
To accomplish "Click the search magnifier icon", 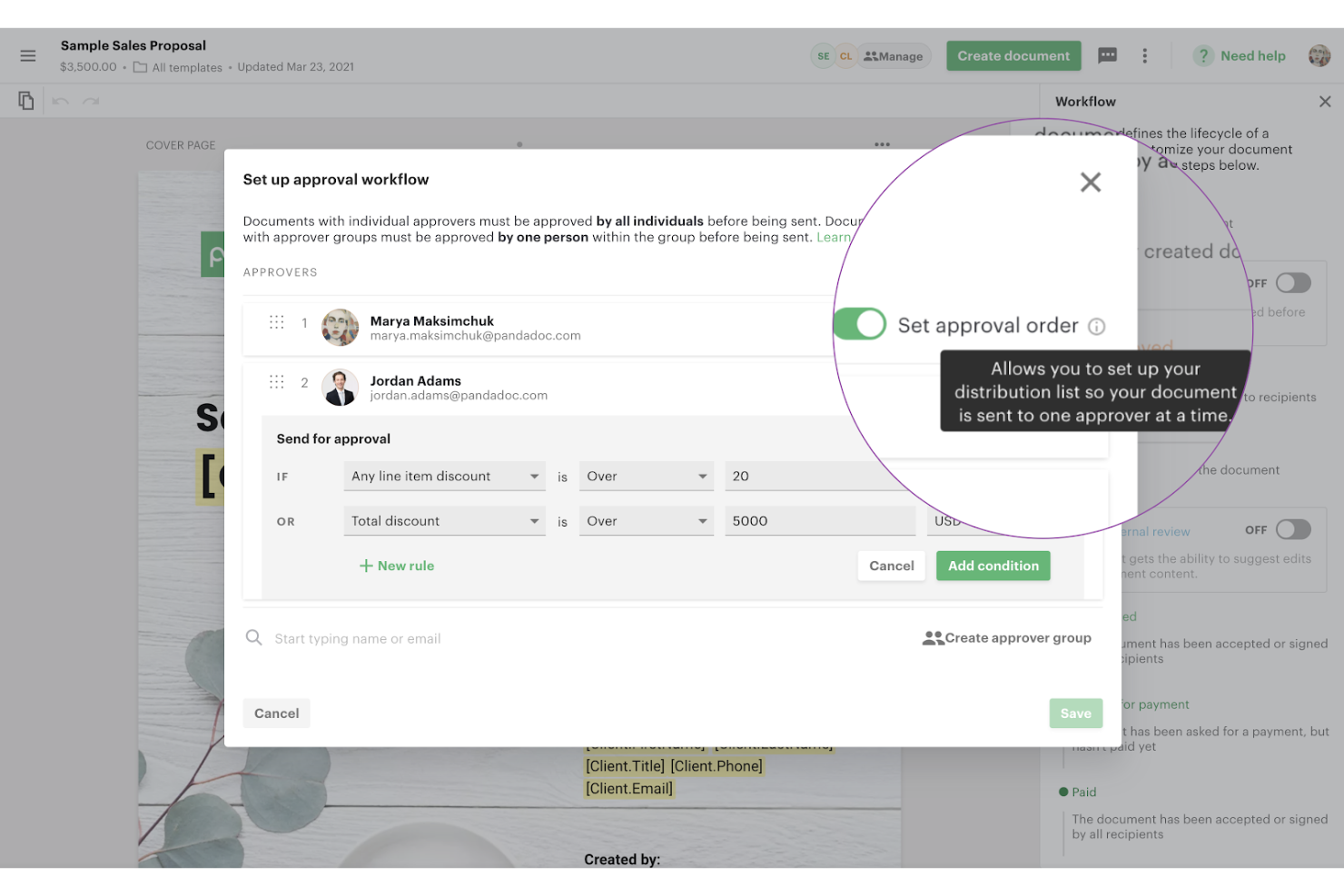I will click(254, 638).
